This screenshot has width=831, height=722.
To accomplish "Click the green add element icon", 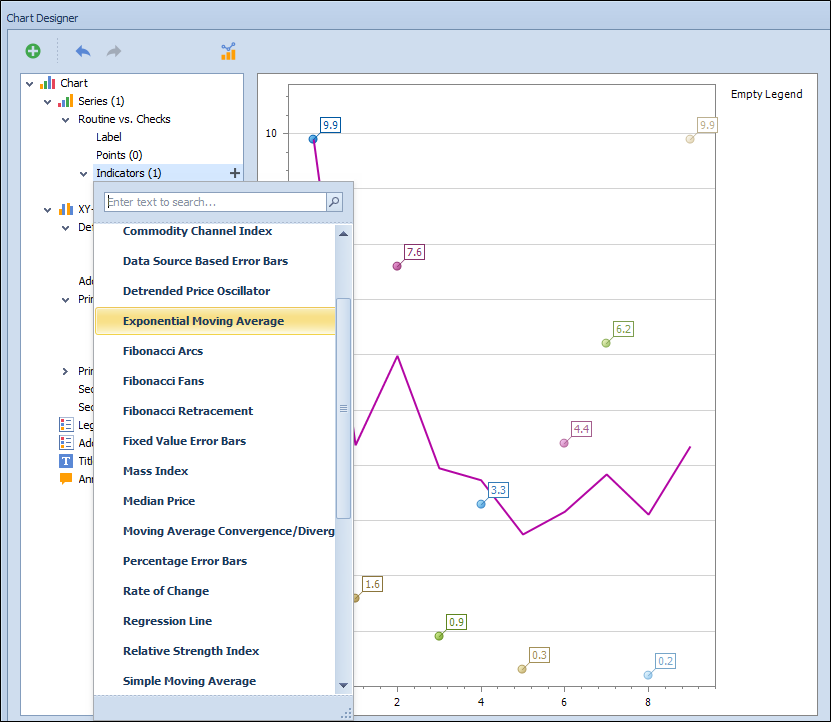I will pos(33,51).
